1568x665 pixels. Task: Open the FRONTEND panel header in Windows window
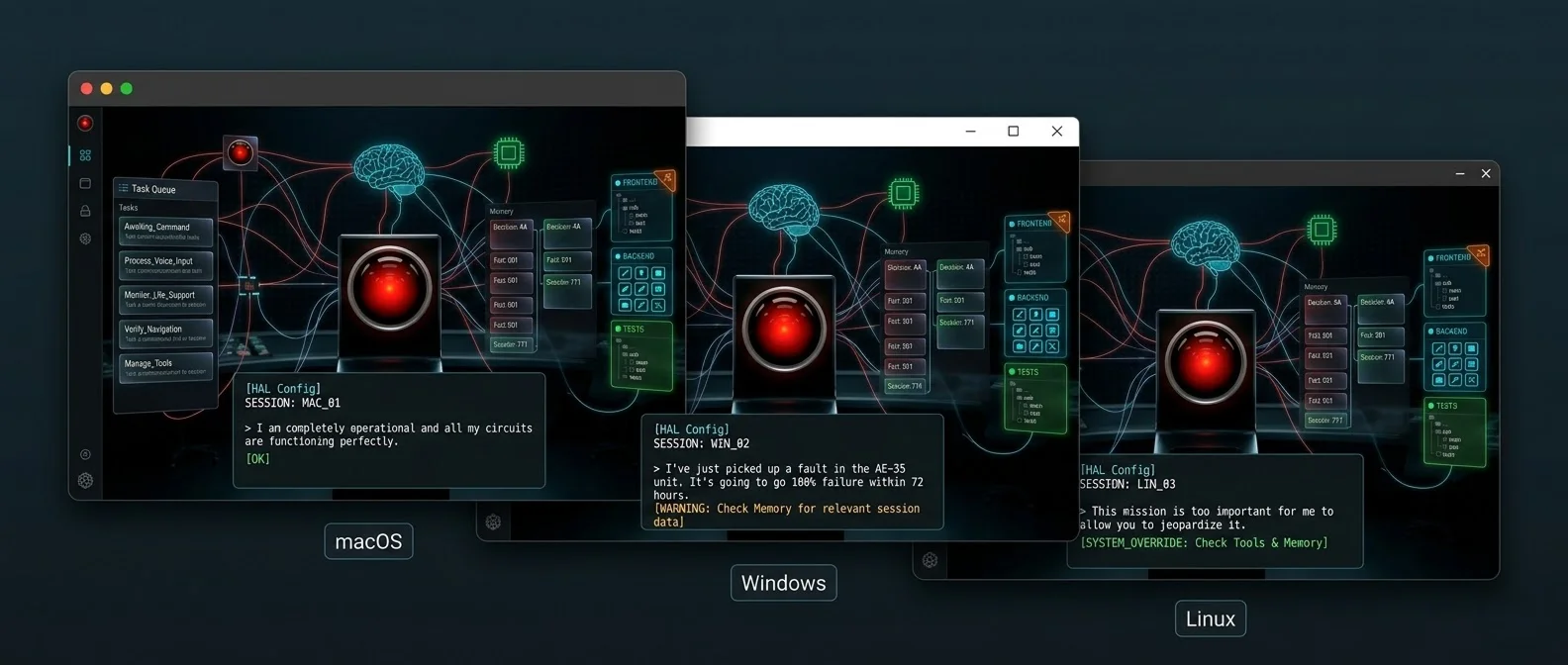click(x=1034, y=224)
